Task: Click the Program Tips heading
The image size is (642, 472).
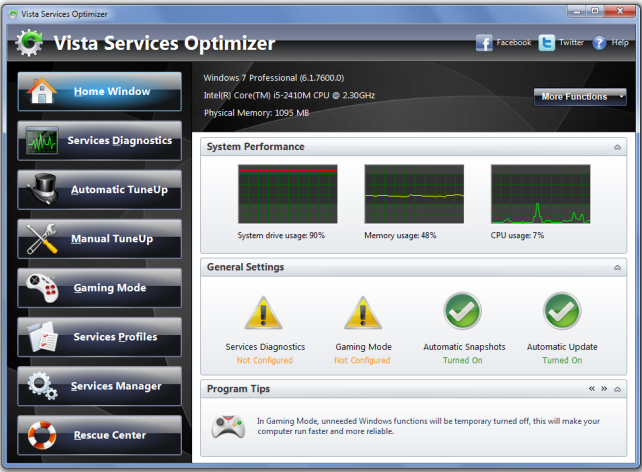Action: click(238, 388)
